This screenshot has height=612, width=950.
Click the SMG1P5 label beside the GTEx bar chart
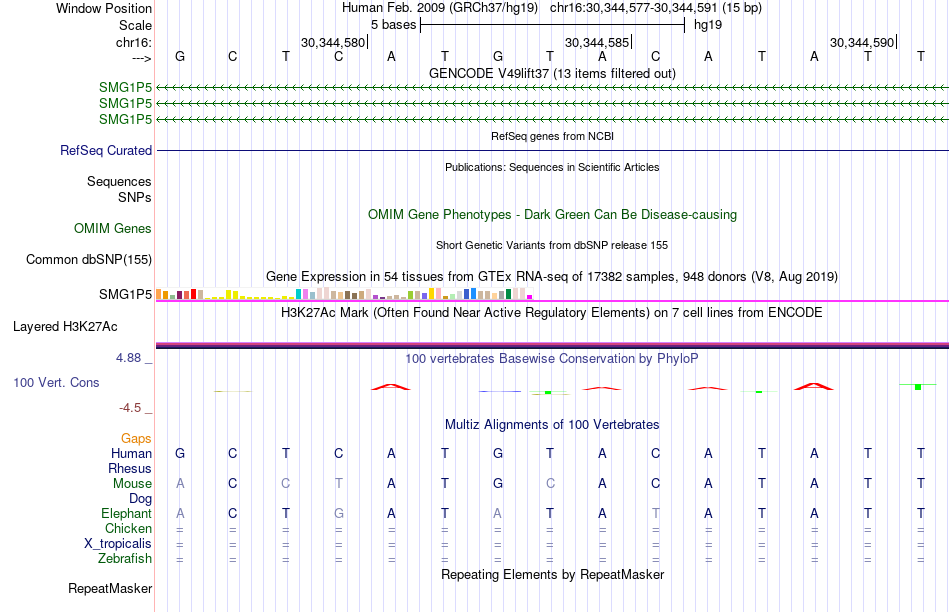pyautogui.click(x=125, y=294)
